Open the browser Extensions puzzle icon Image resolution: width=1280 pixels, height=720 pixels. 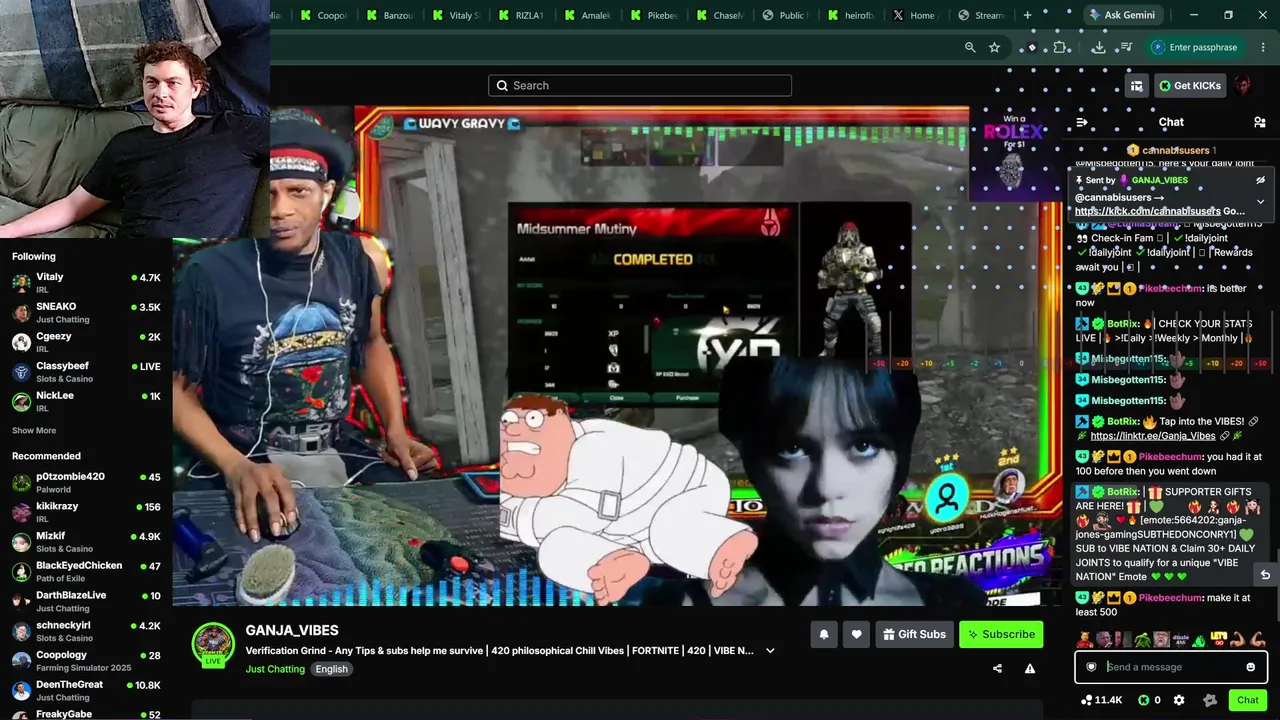click(x=1061, y=47)
